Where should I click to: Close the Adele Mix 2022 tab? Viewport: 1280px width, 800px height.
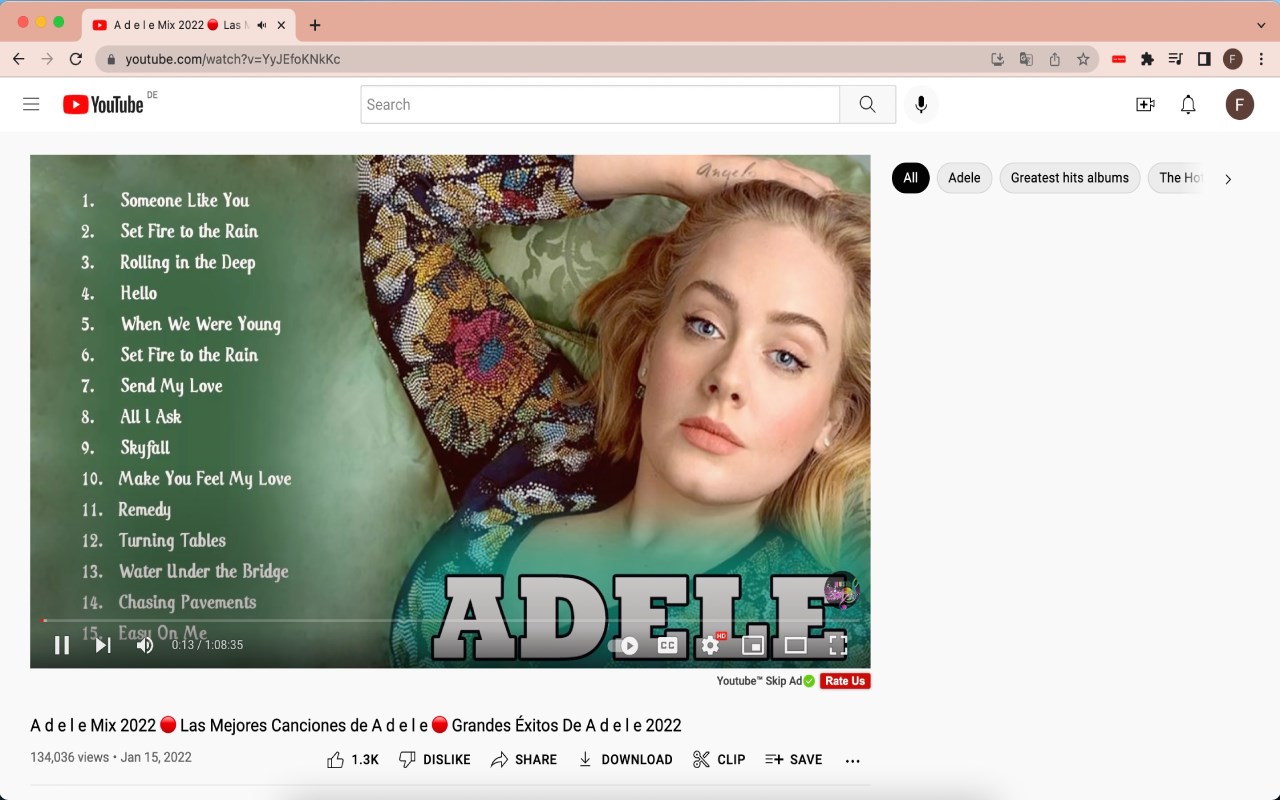click(x=282, y=25)
